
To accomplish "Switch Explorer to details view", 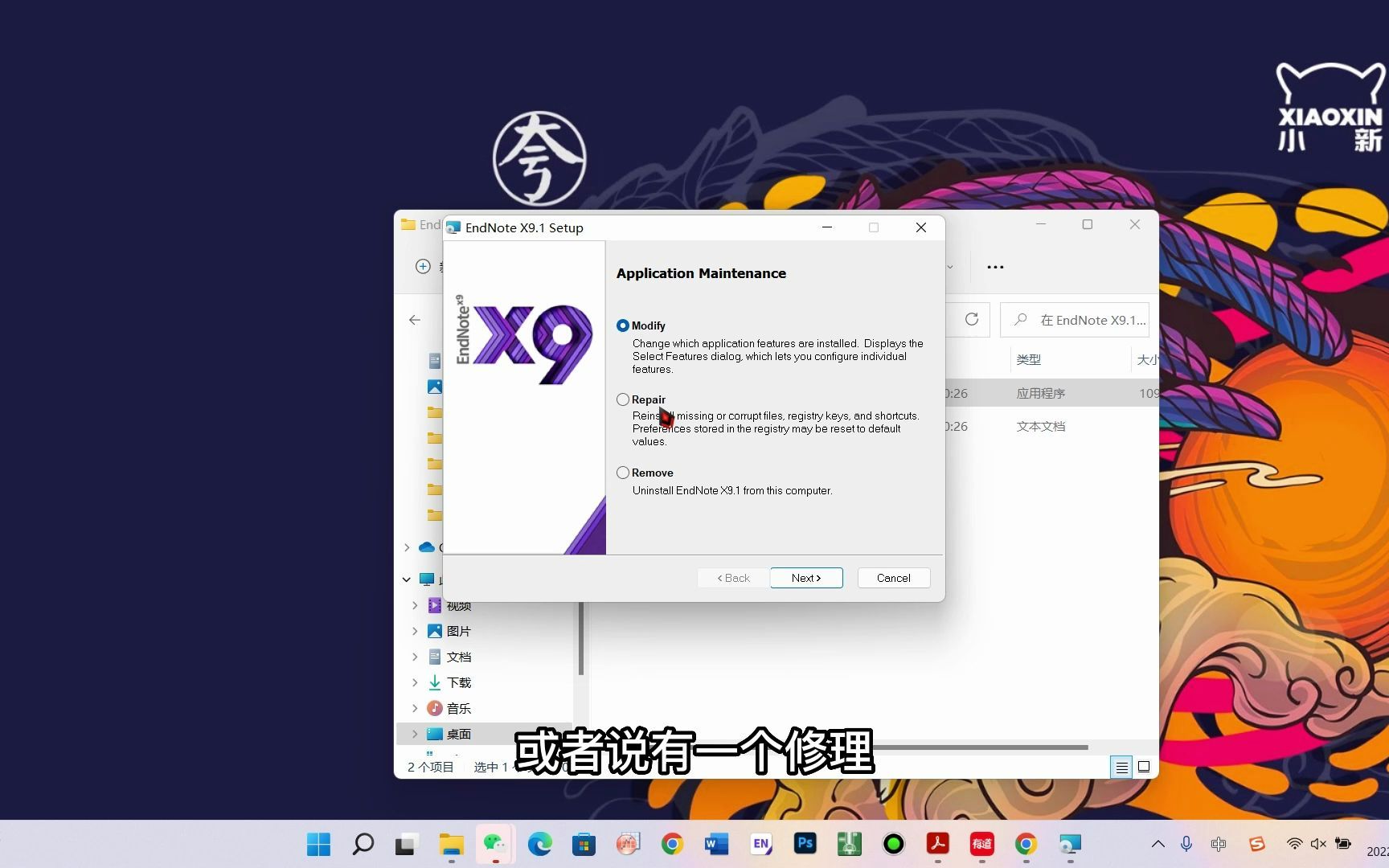I will coord(1121,768).
